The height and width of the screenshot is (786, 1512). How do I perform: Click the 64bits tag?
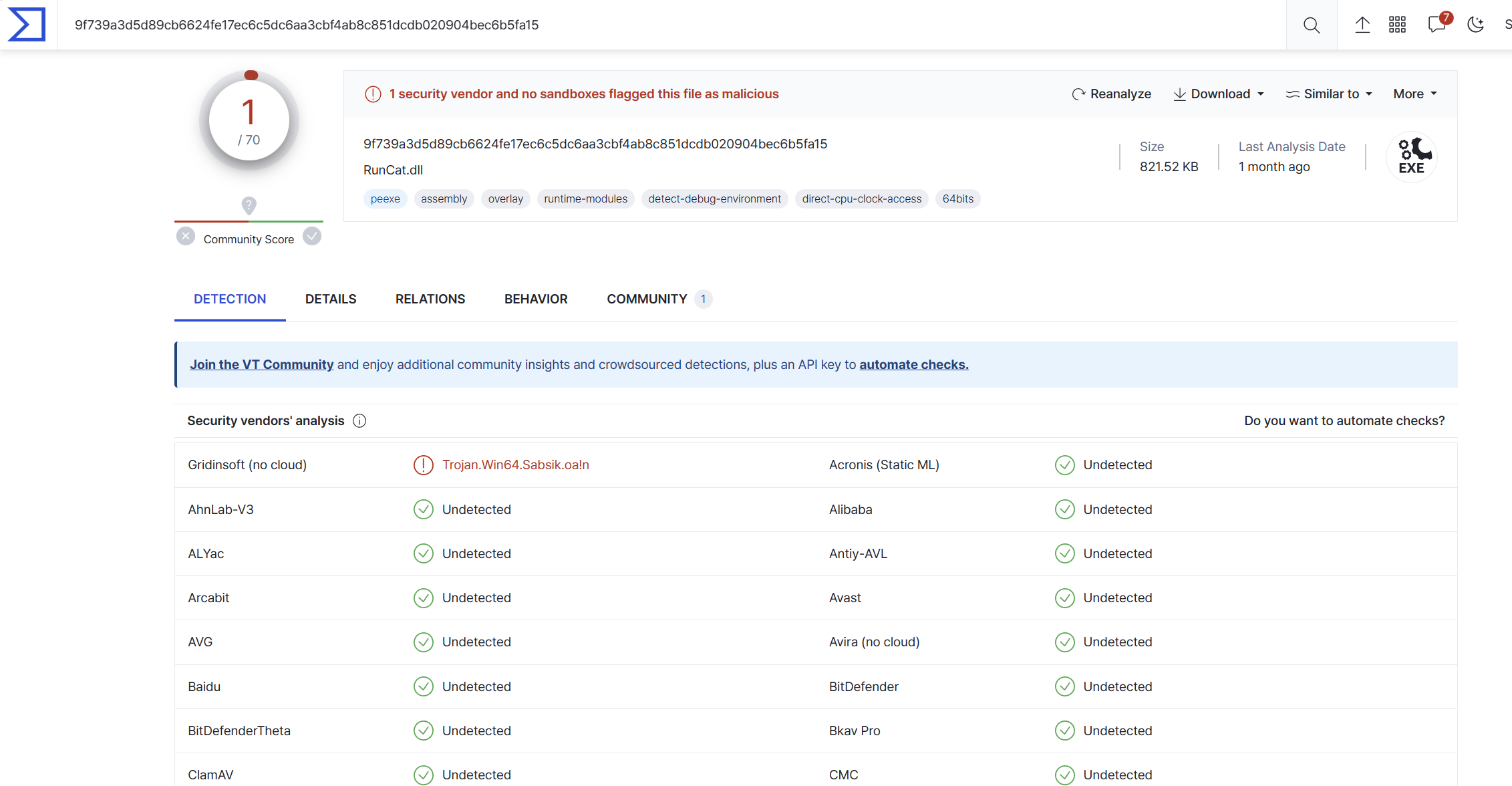[958, 199]
